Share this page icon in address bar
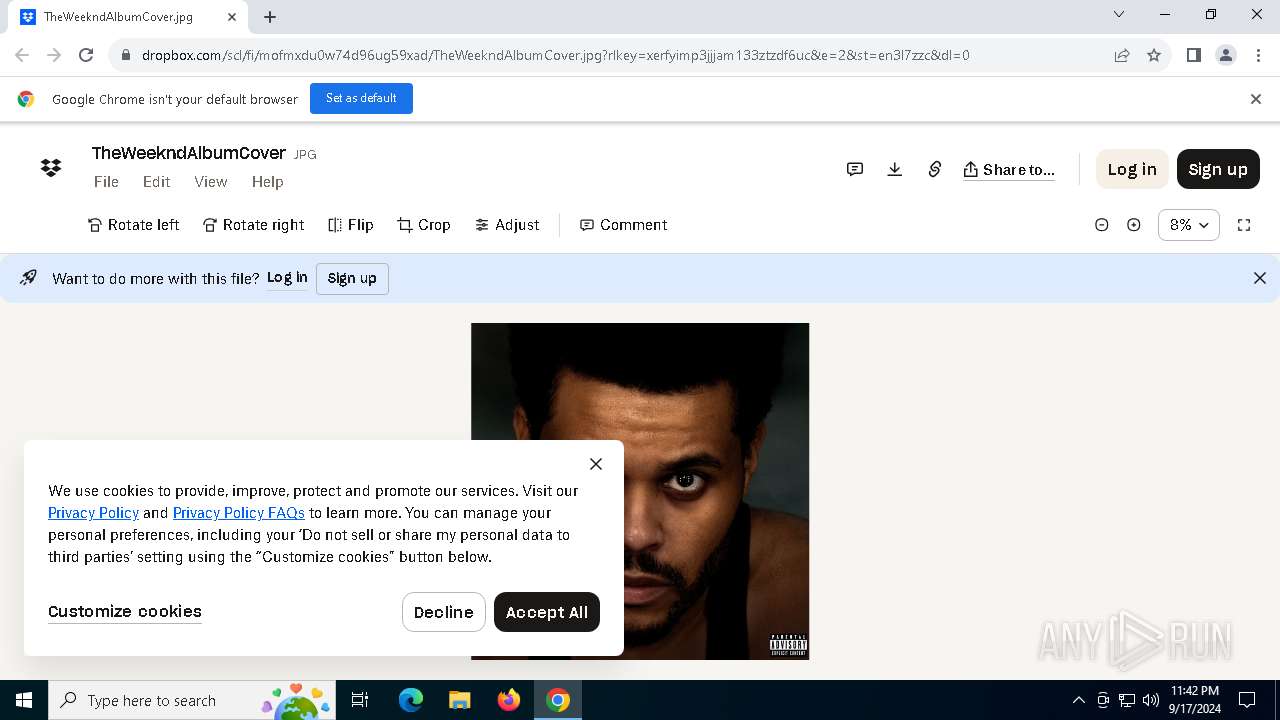 [1122, 55]
